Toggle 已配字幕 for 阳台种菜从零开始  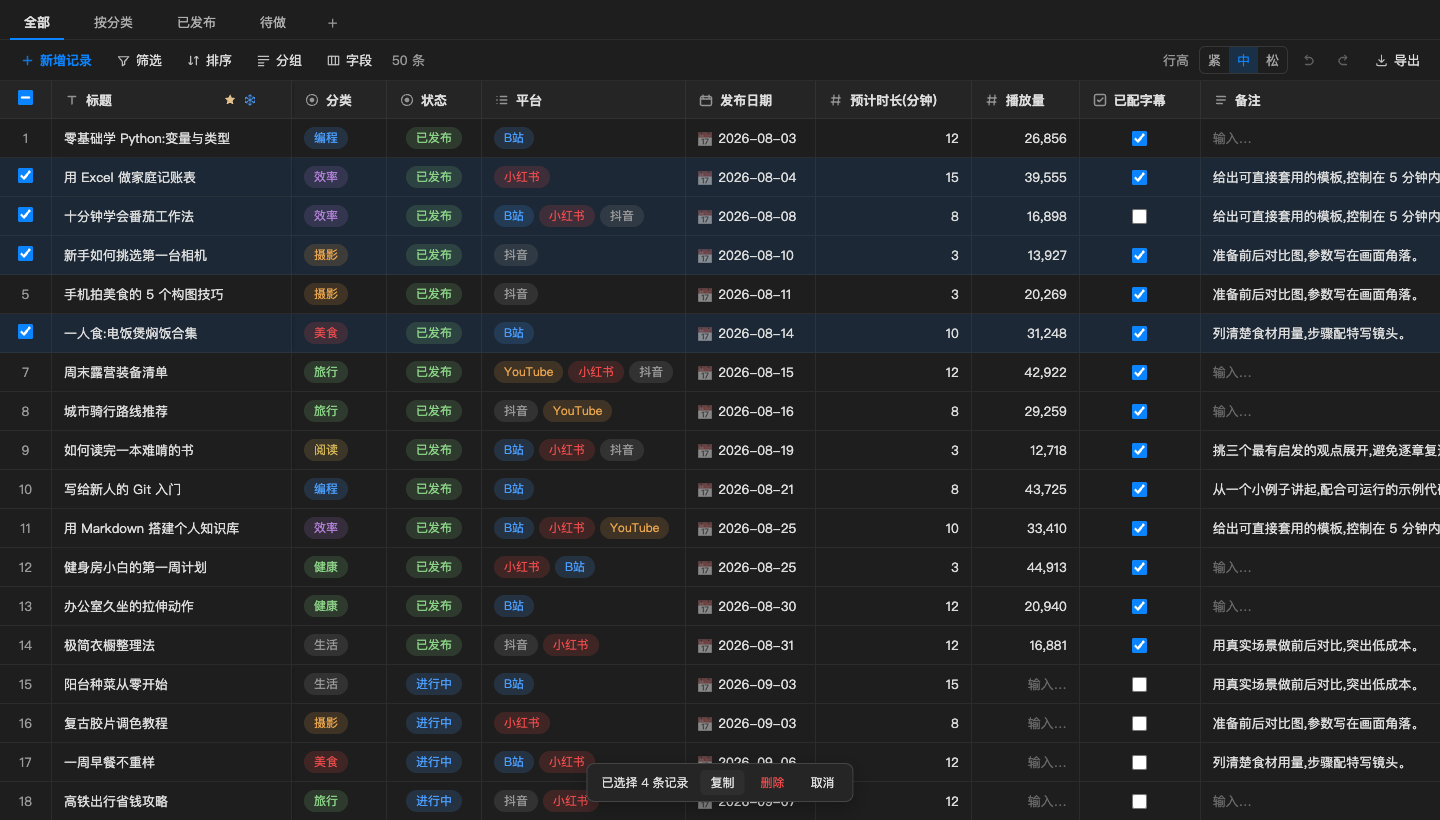(1139, 685)
